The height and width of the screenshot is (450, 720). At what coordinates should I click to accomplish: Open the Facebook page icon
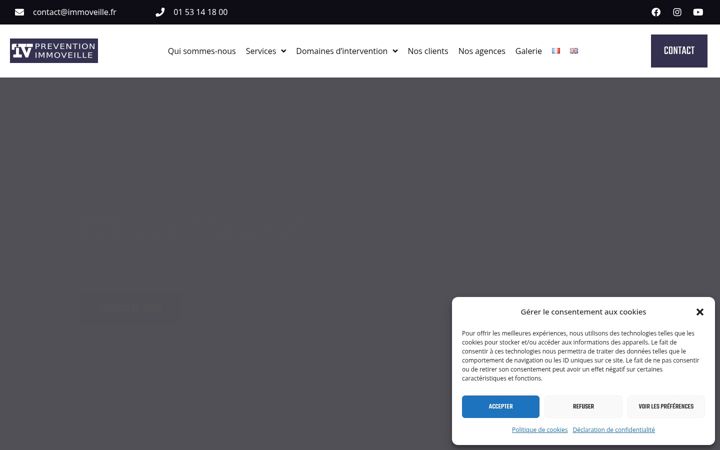[656, 12]
